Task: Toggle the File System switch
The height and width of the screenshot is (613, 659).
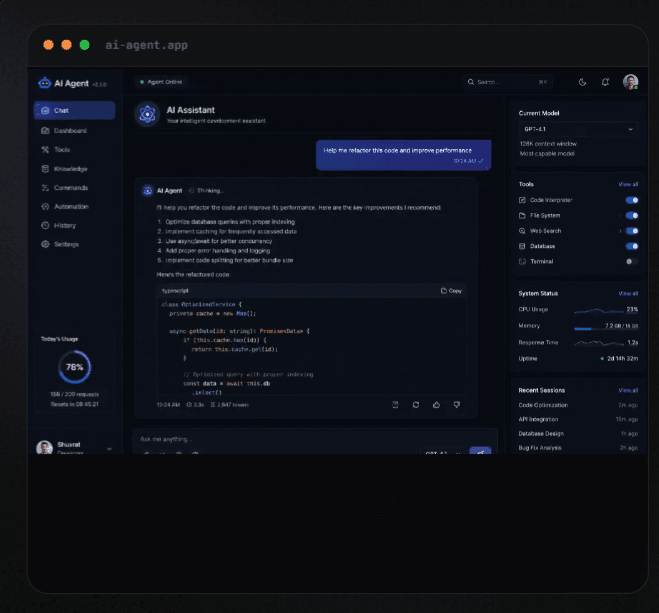Action: click(632, 216)
